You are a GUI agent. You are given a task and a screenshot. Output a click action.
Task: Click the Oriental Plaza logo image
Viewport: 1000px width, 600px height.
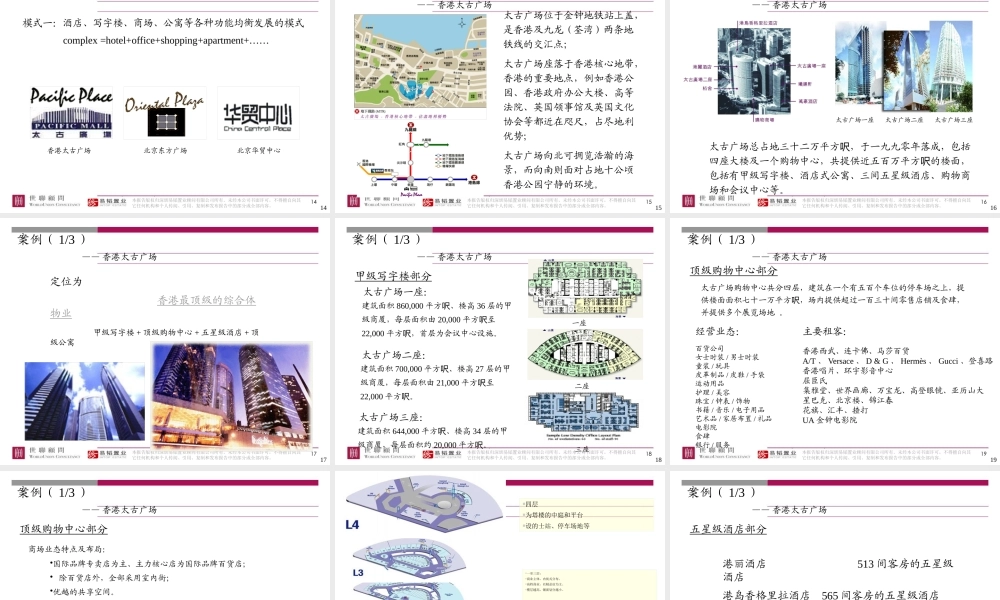coord(165,113)
